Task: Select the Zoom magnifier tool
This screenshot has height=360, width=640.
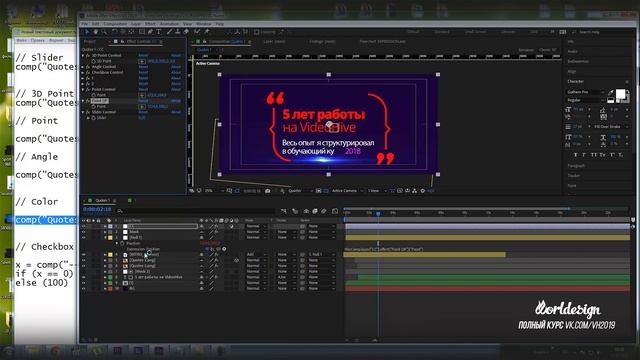Action: click(104, 32)
